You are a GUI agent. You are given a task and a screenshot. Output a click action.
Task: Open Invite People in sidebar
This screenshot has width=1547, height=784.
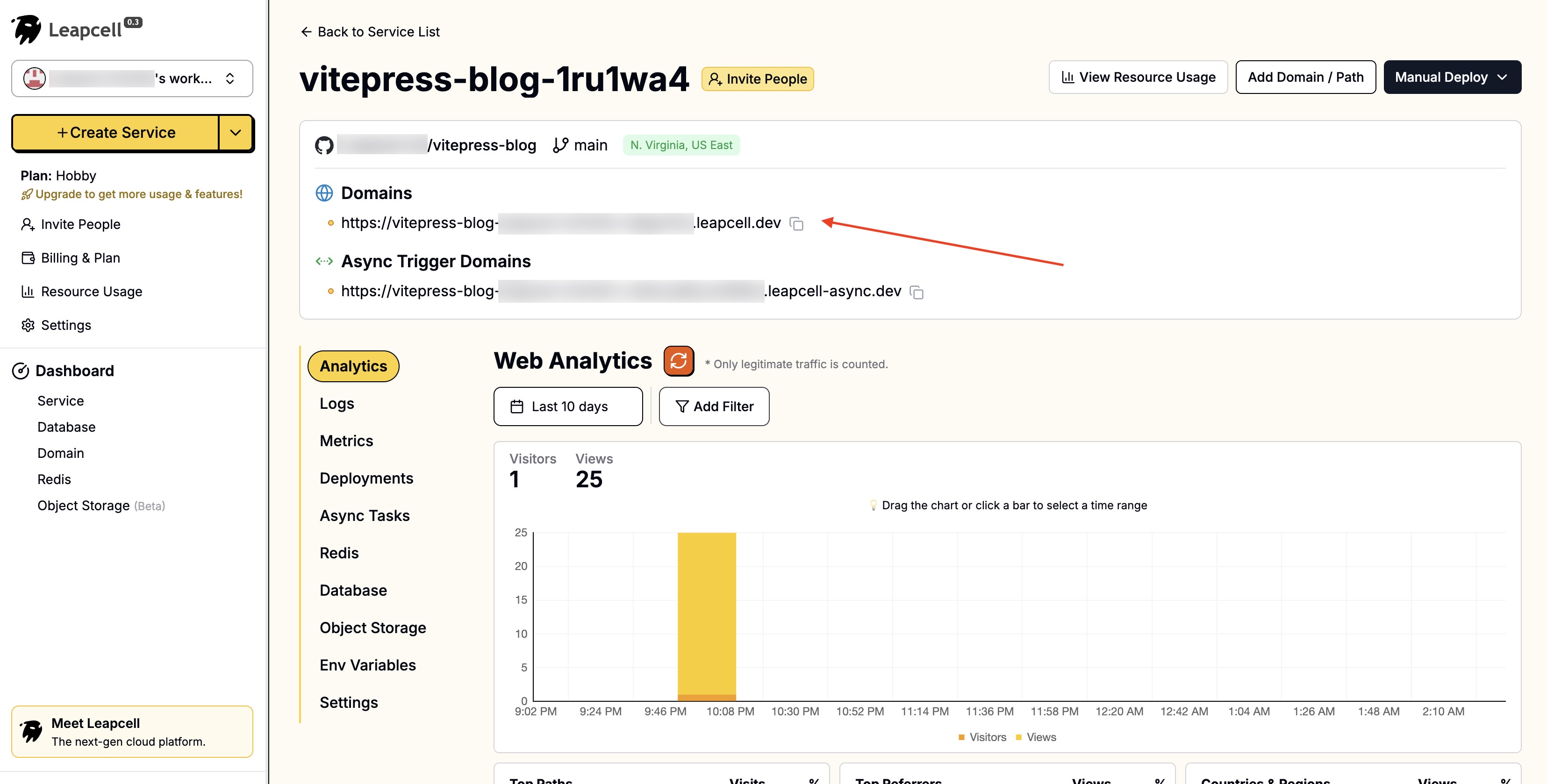(x=71, y=224)
